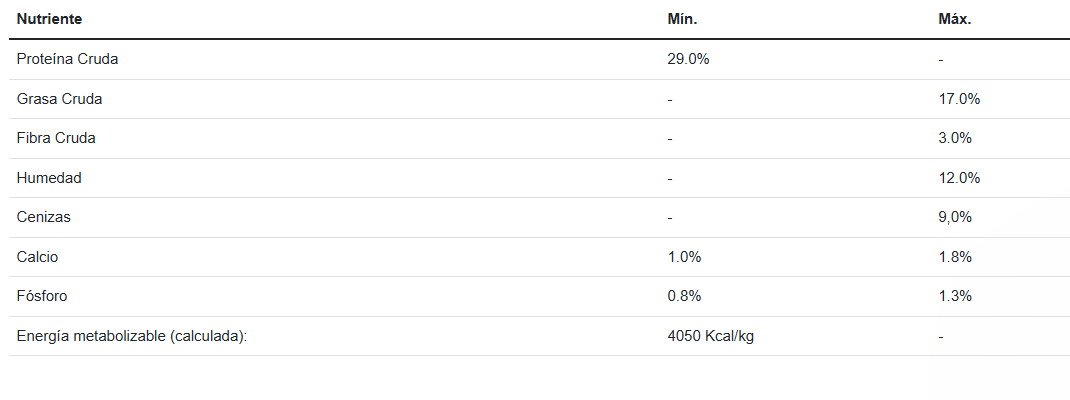Screen dimensions: 1070x400
Task: Click the 1.8% maximum calcium value
Action: pos(955,257)
